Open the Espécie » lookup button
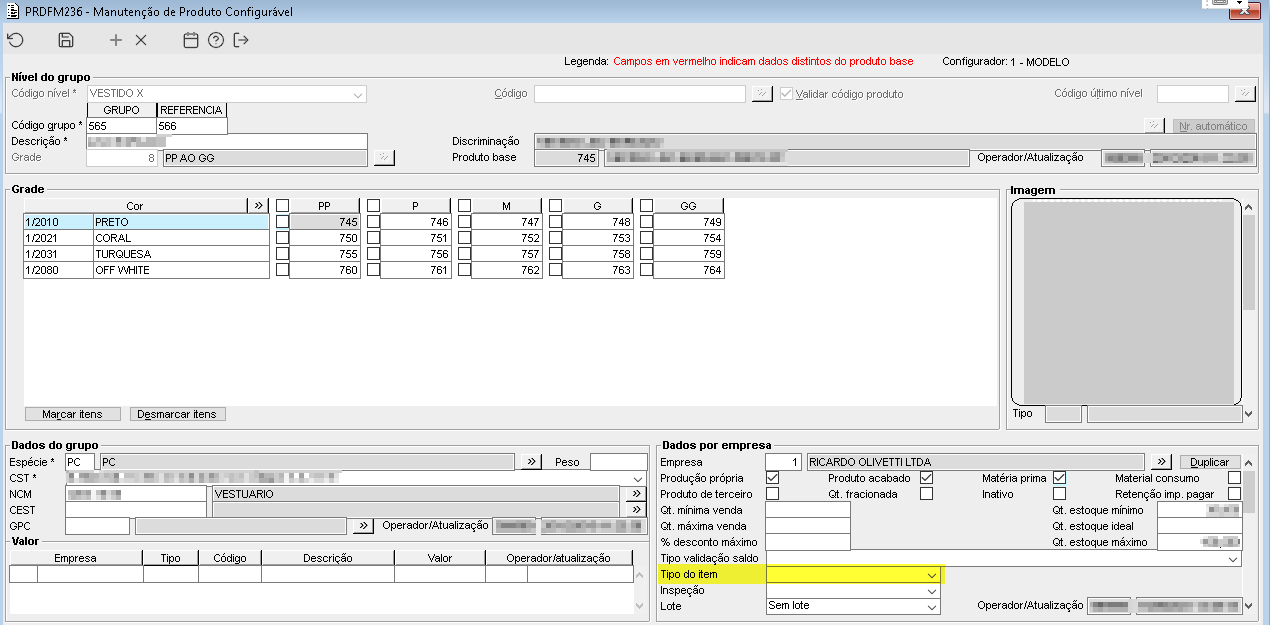The width and height of the screenshot is (1270, 625). tap(532, 462)
